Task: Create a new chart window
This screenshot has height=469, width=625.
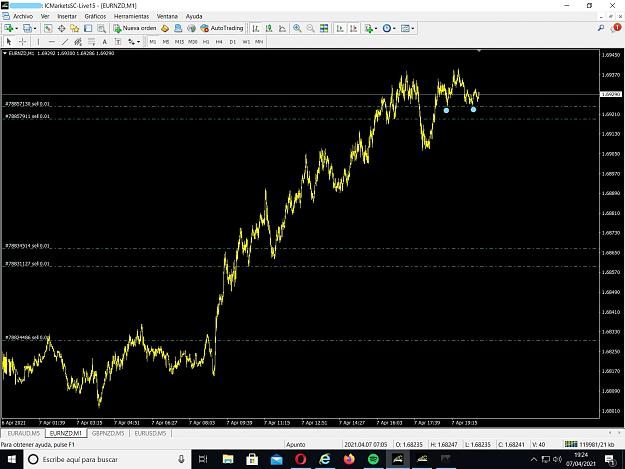Action: click(8, 28)
